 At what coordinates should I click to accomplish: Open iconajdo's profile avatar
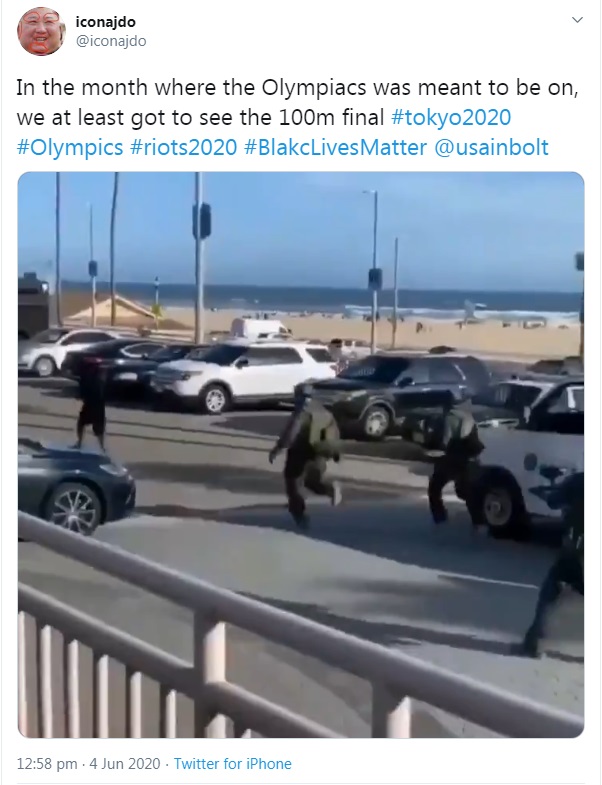(41, 32)
